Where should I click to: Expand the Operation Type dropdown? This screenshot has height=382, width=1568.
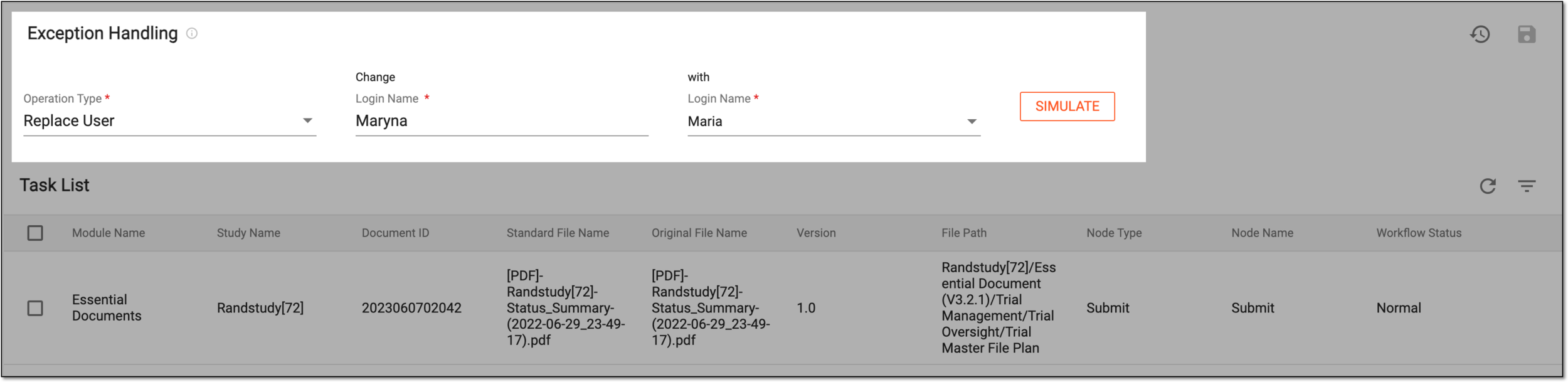[x=169, y=120]
